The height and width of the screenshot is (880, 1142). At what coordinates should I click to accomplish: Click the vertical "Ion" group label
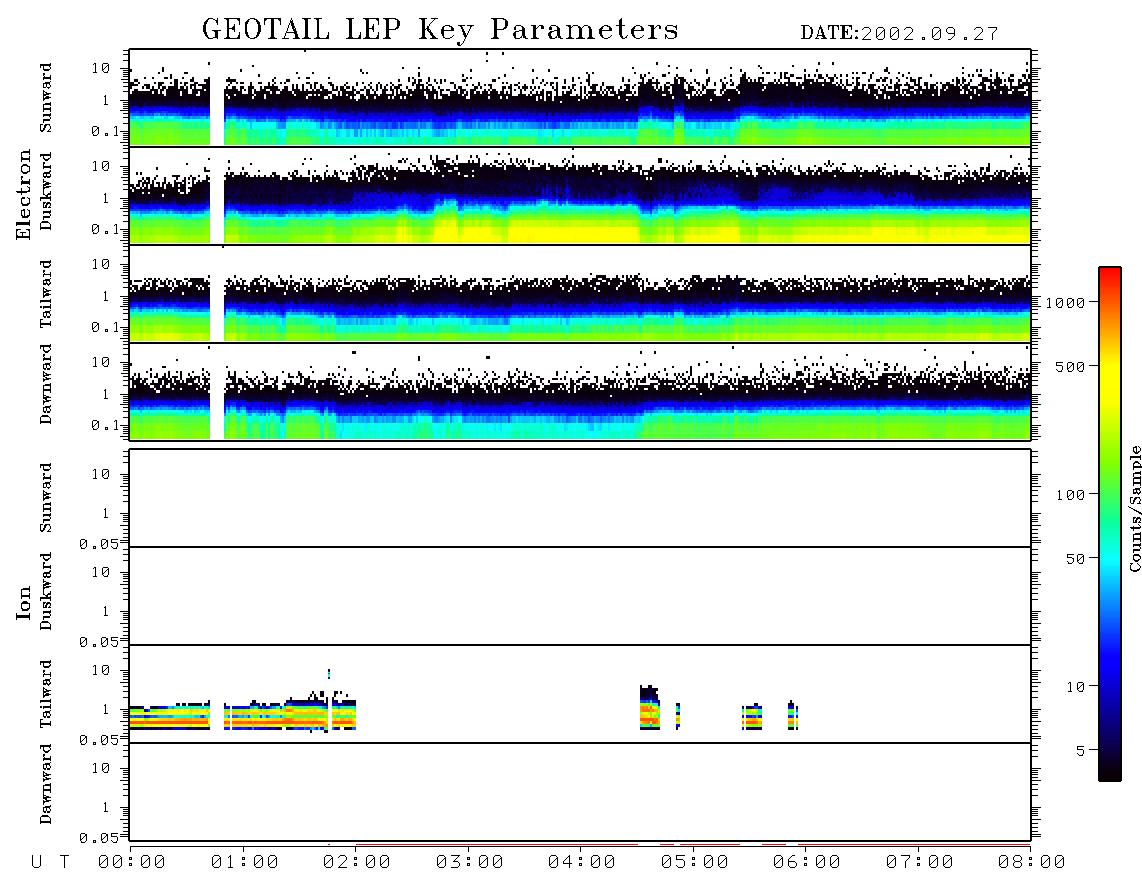[x=23, y=602]
